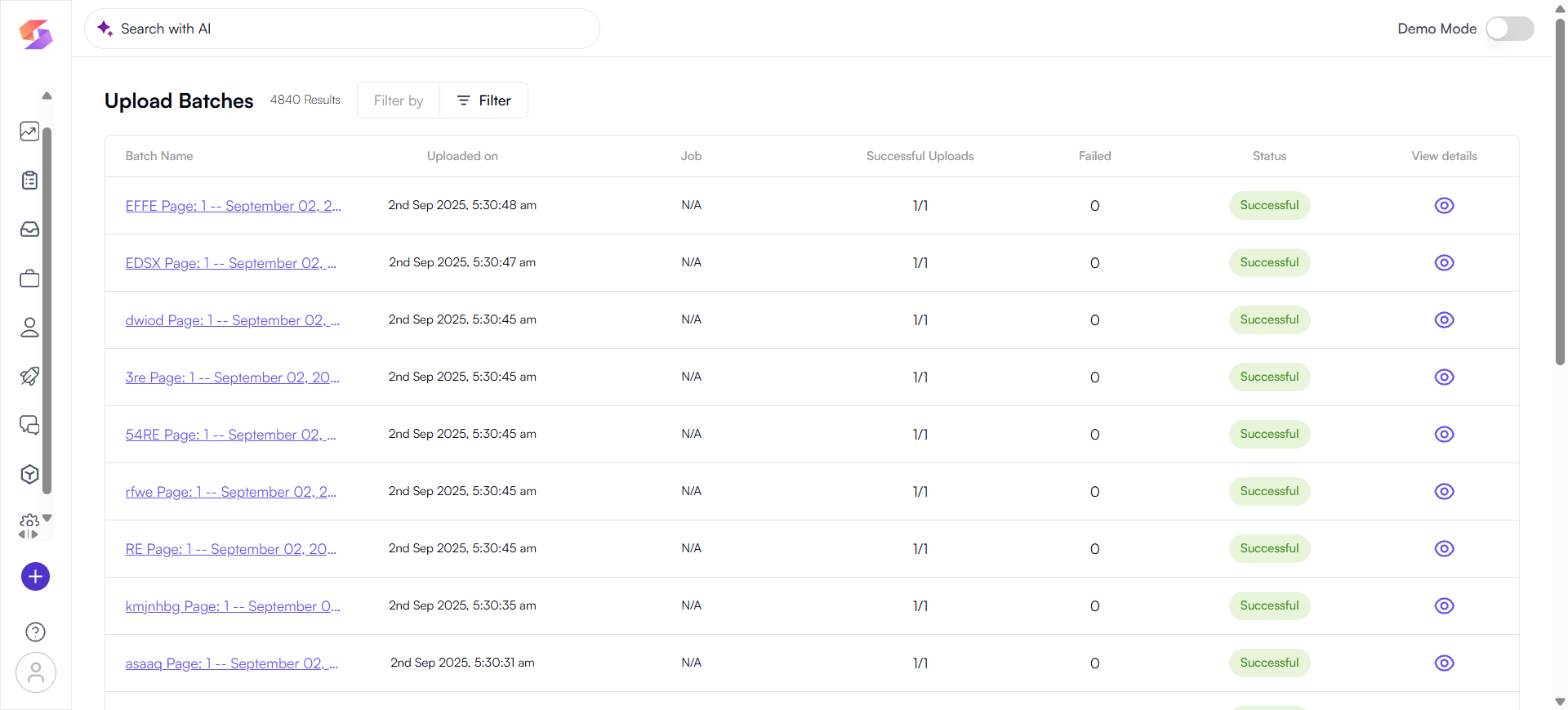The height and width of the screenshot is (710, 1568).
Task: Open the Filter by dropdown
Action: pos(399,100)
